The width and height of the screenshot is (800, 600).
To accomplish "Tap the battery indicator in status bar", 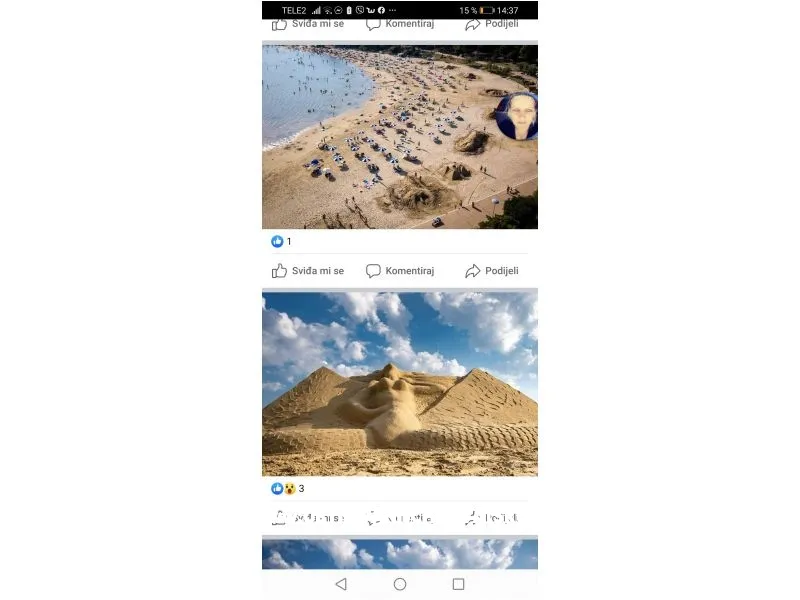I will pos(487,10).
